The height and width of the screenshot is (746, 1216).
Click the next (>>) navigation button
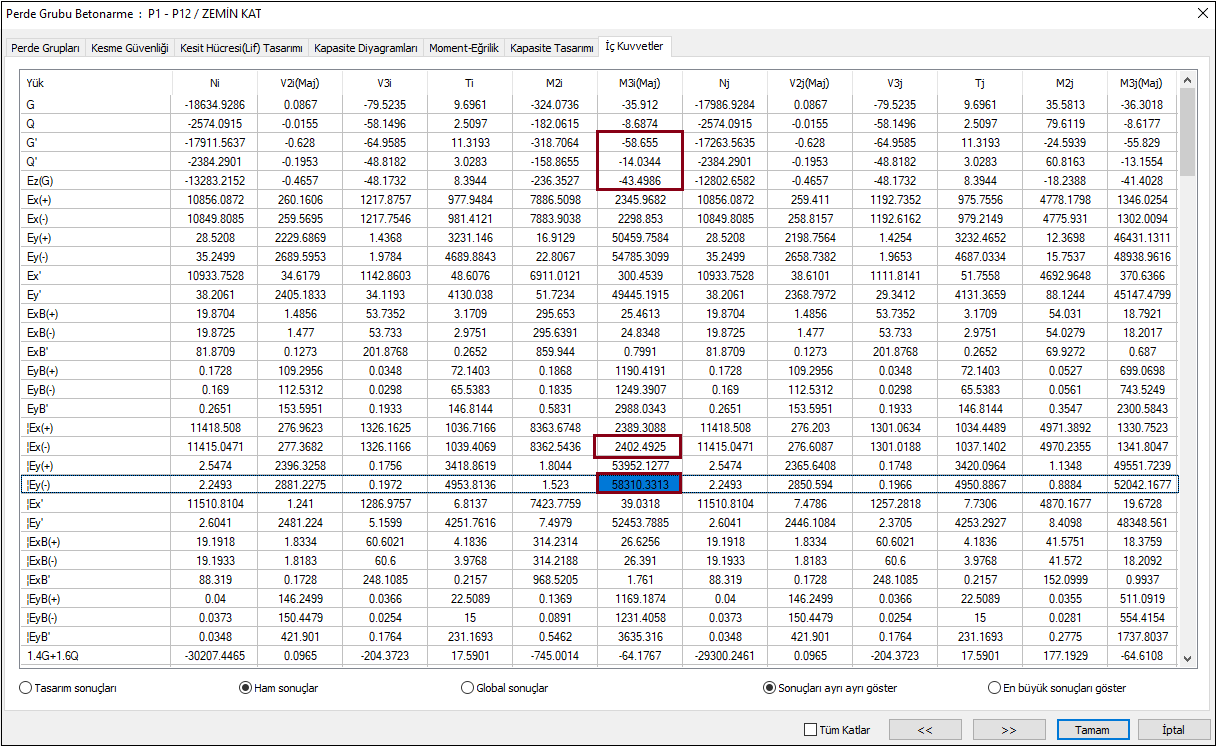[1009, 730]
